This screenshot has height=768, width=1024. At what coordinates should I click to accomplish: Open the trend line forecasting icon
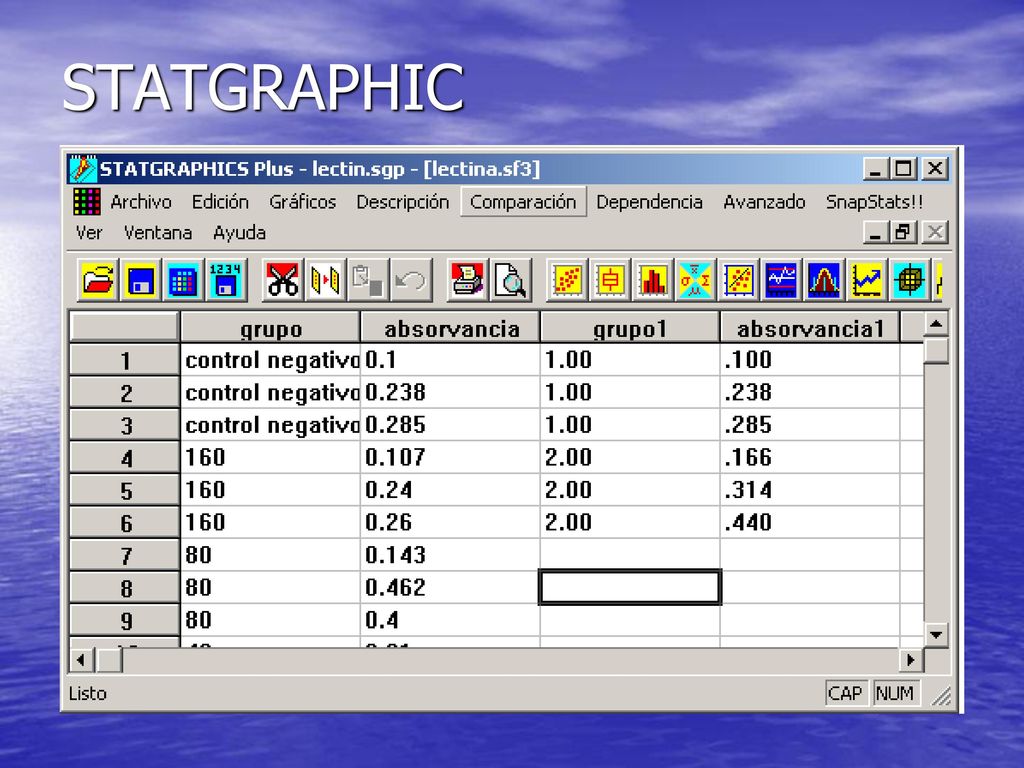tap(866, 280)
